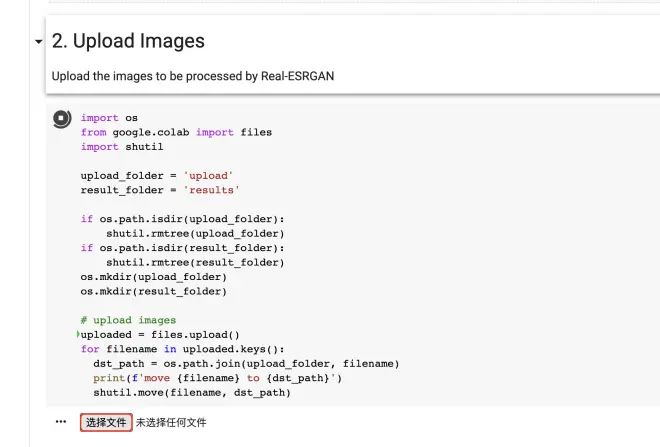Click the first shutil.rmtree(upload_folder) line
660x447 pixels.
click(195, 233)
